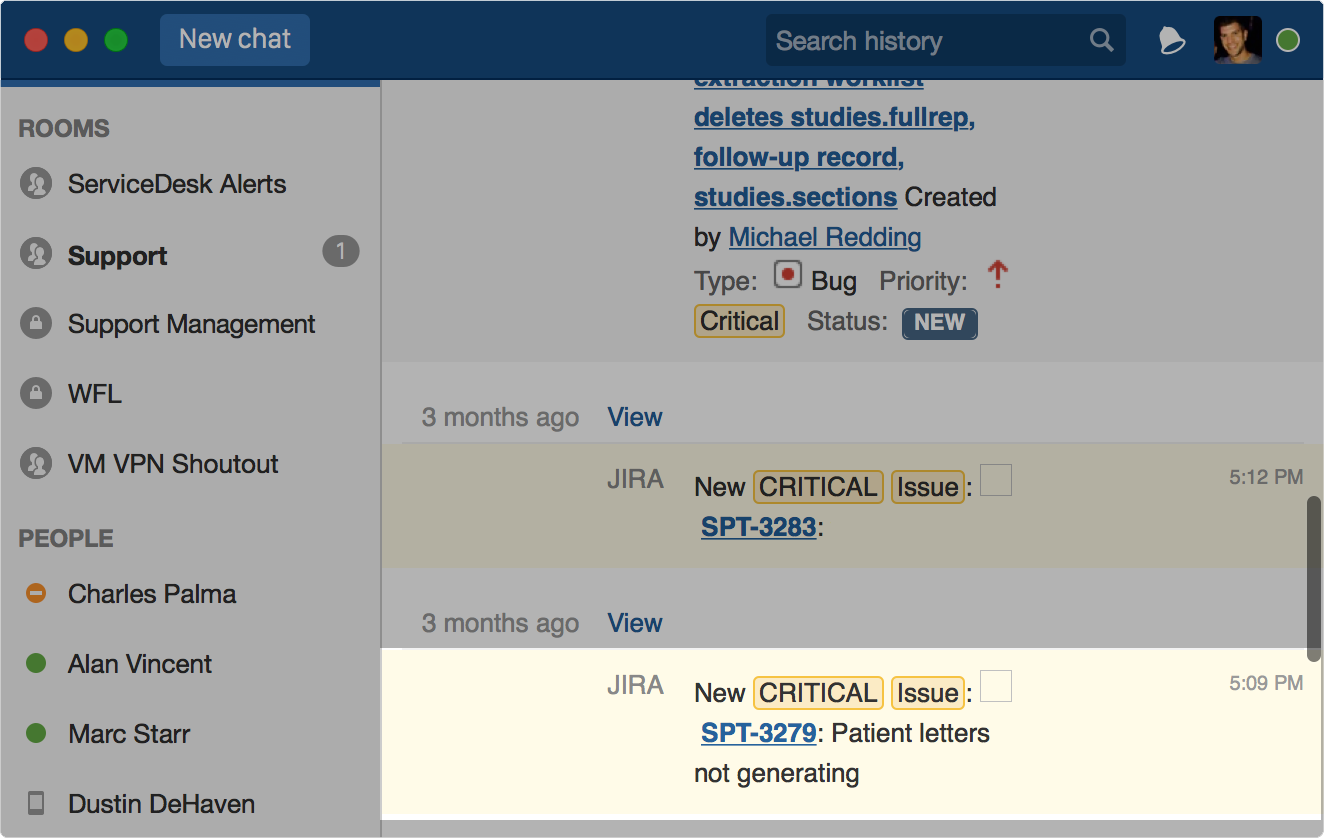Image resolution: width=1324 pixels, height=838 pixels.
Task: Open the user profile avatar
Action: [x=1237, y=40]
